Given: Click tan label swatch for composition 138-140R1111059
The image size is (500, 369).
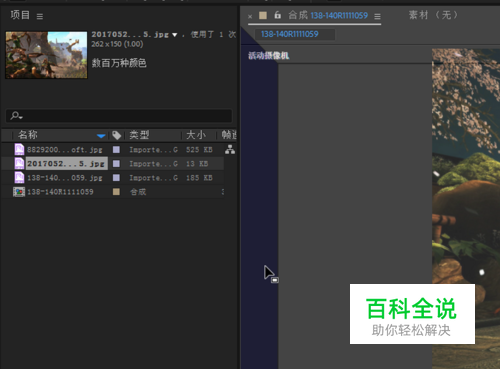Looking at the screenshot, I should pyautogui.click(x=116, y=191).
